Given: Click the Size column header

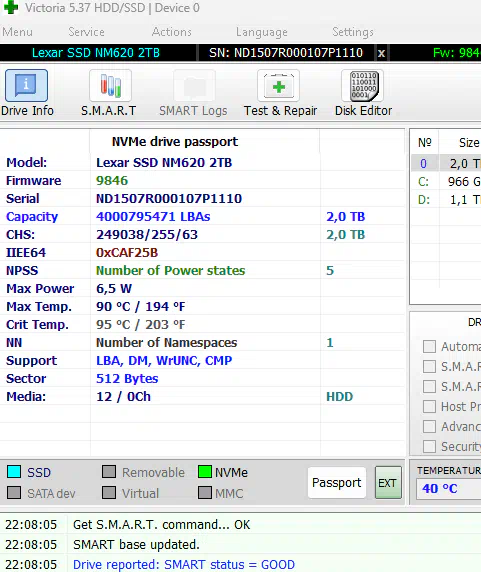Looking at the screenshot, I should (x=469, y=143).
